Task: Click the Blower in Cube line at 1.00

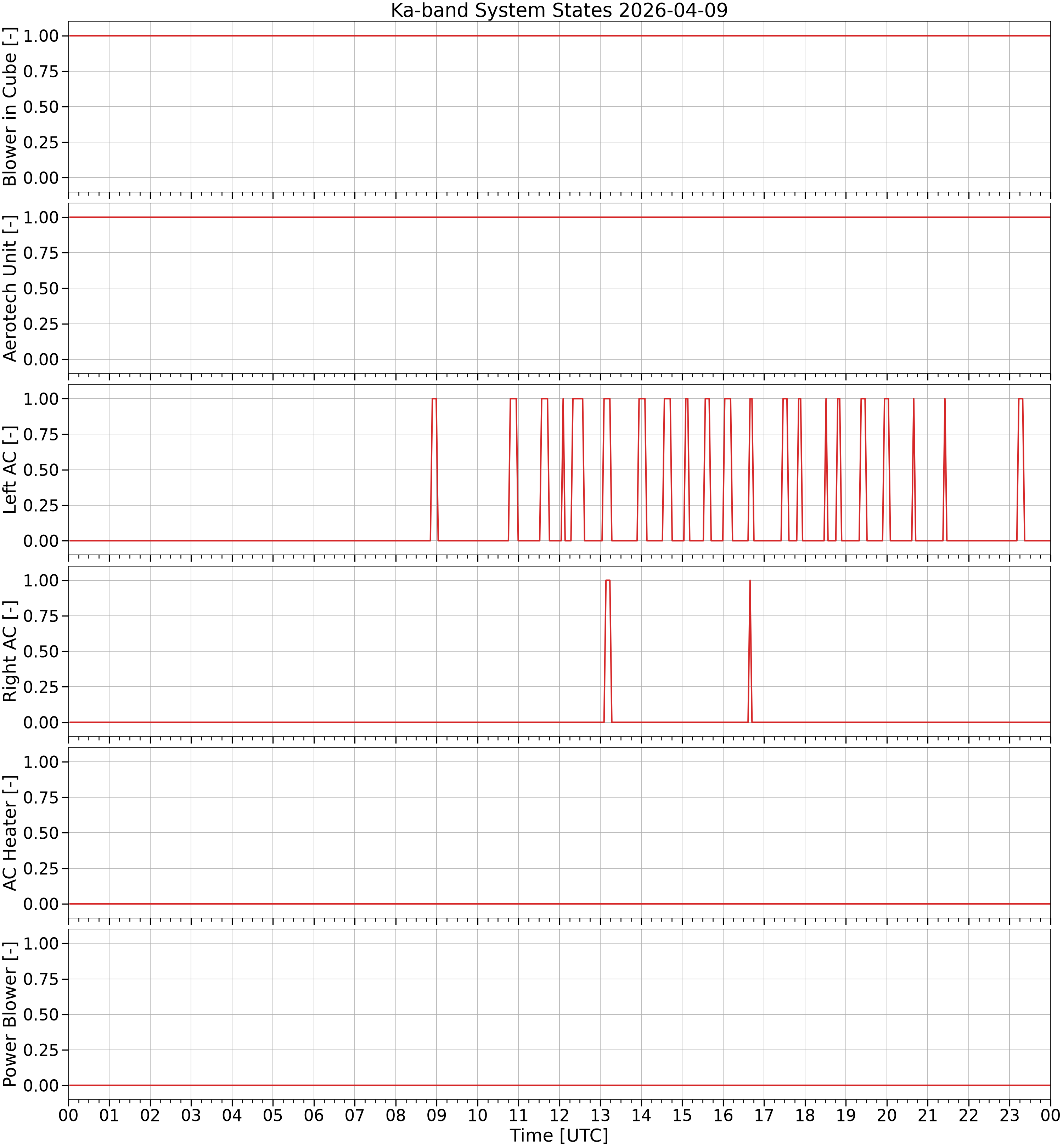Action: pyautogui.click(x=559, y=36)
